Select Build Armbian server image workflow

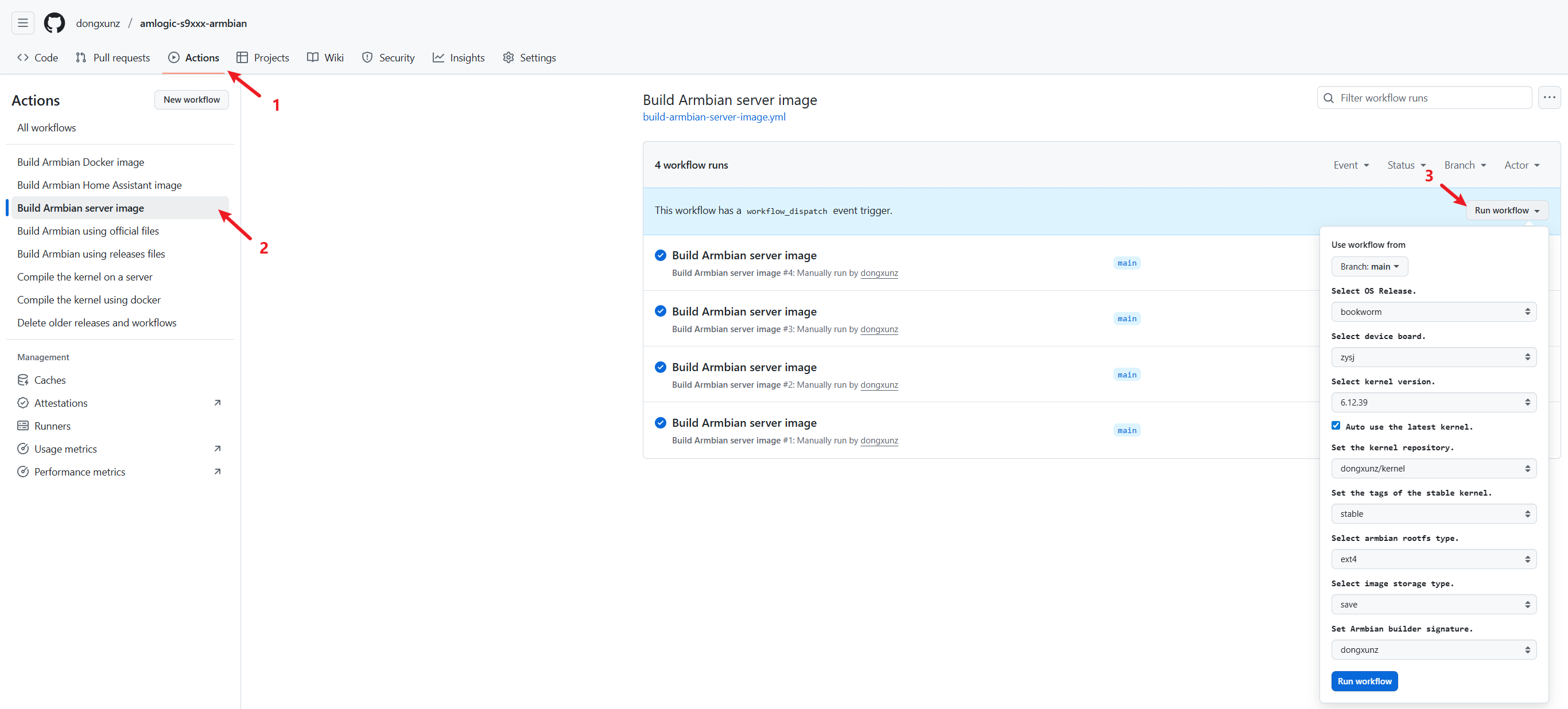coord(120,208)
